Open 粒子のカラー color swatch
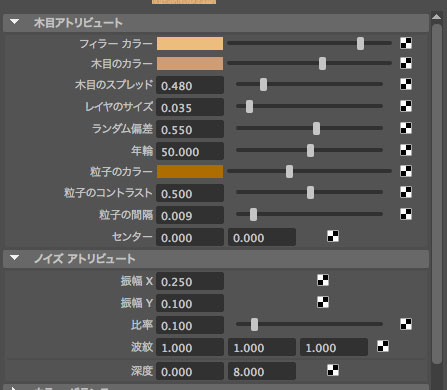The image size is (447, 390). point(190,171)
